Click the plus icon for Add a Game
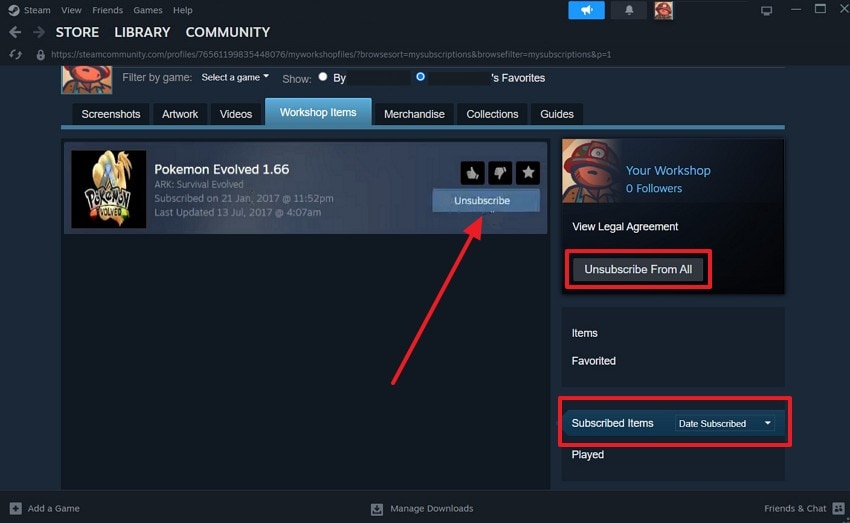 16,508
